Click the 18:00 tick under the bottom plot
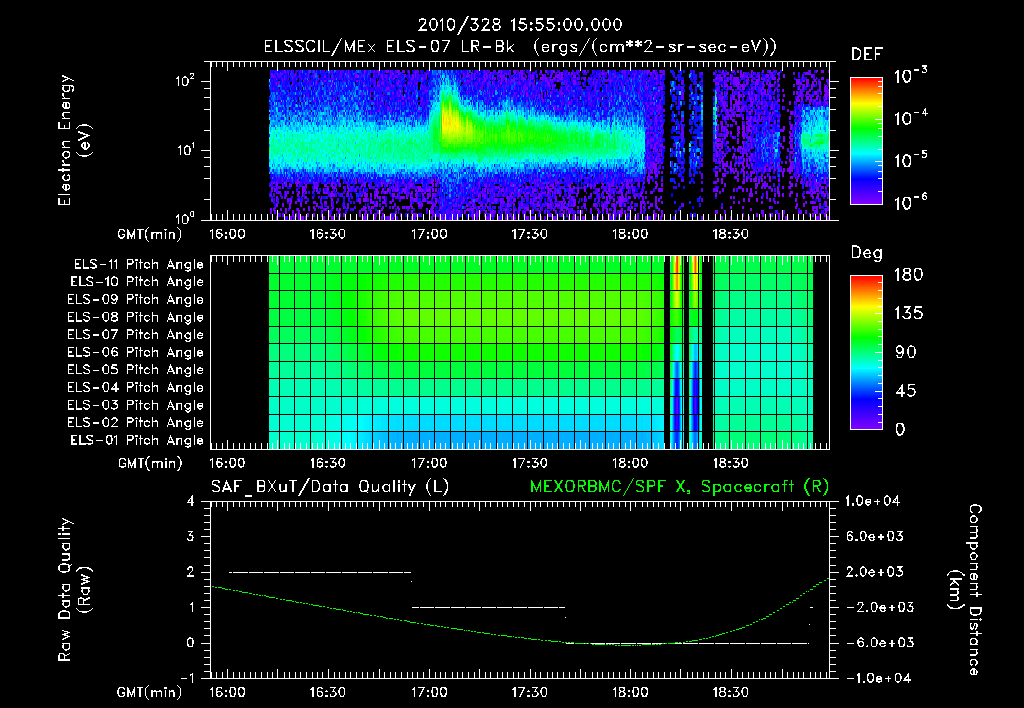1024x708 pixels. coord(630,692)
